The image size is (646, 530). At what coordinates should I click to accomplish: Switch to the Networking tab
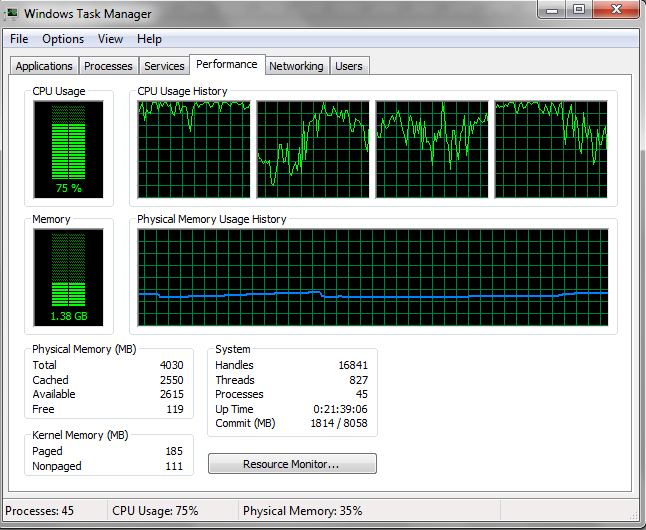296,66
